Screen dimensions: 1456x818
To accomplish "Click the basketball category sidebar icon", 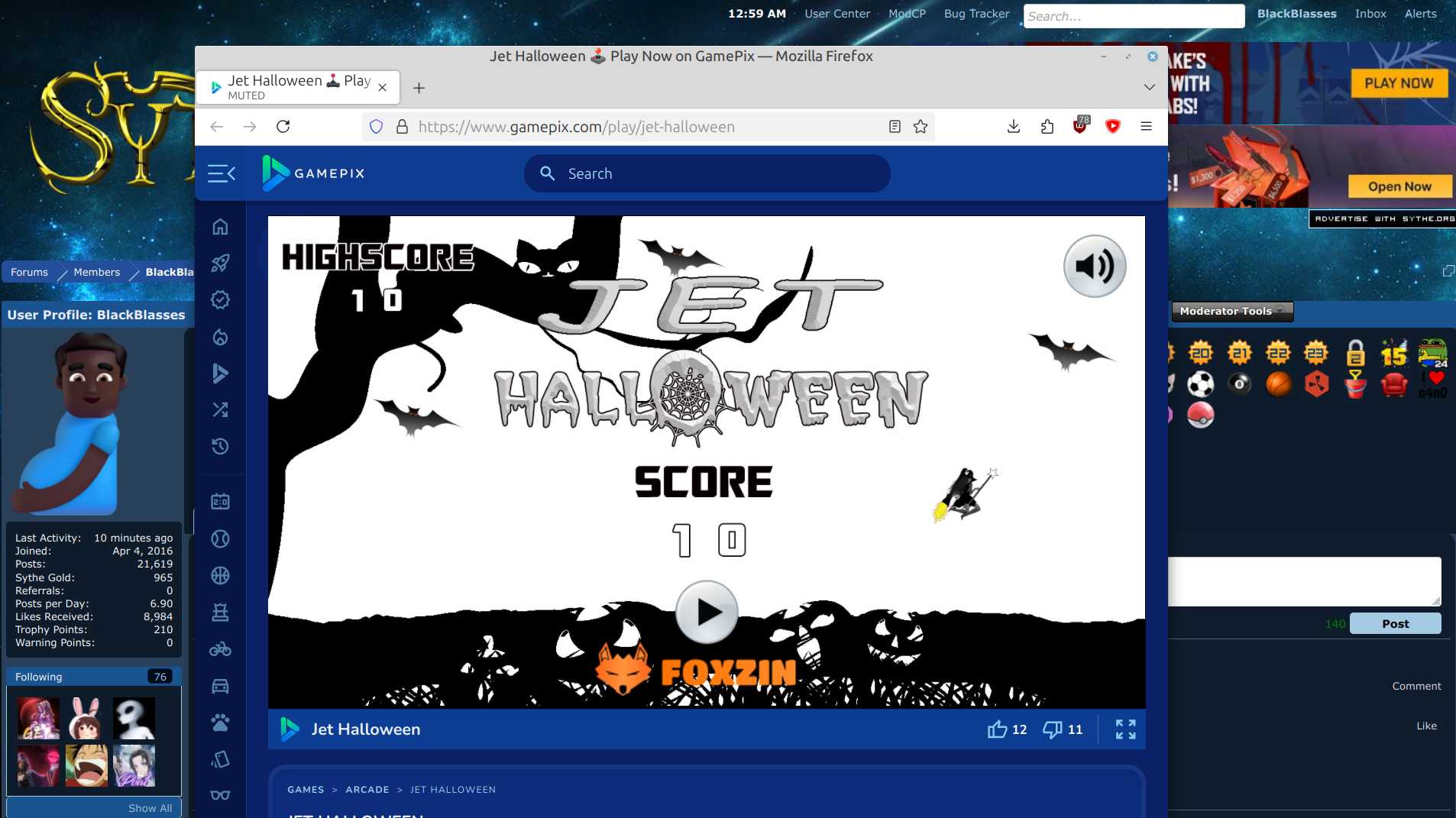I will pos(220,575).
